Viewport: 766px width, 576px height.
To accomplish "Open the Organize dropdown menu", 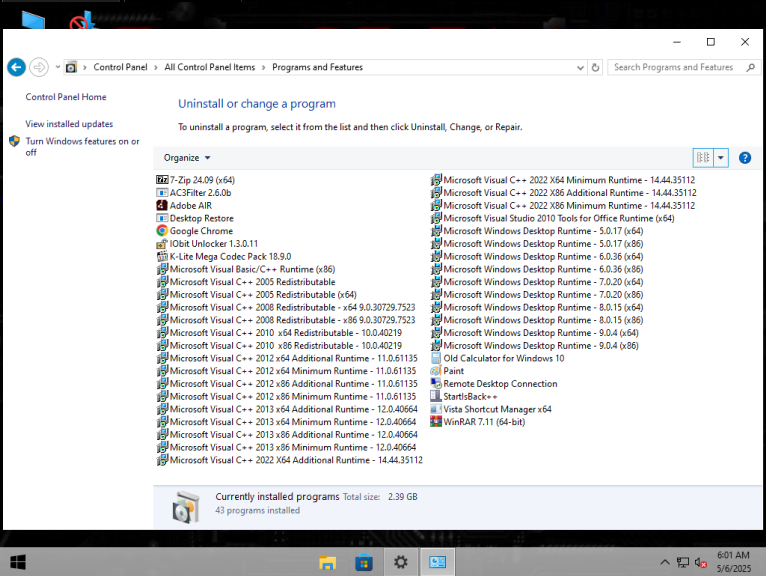I will click(187, 158).
